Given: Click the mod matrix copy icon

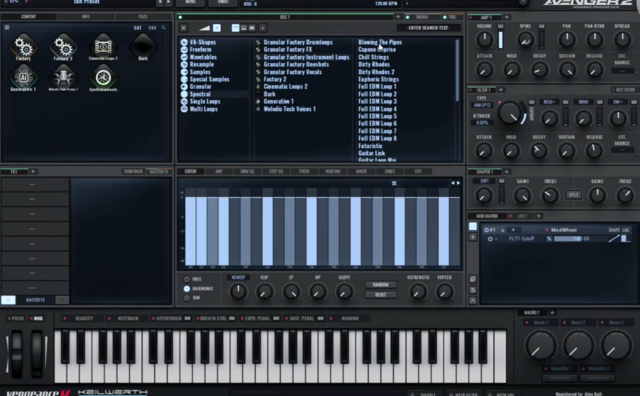Looking at the screenshot, I should click(x=473, y=279).
